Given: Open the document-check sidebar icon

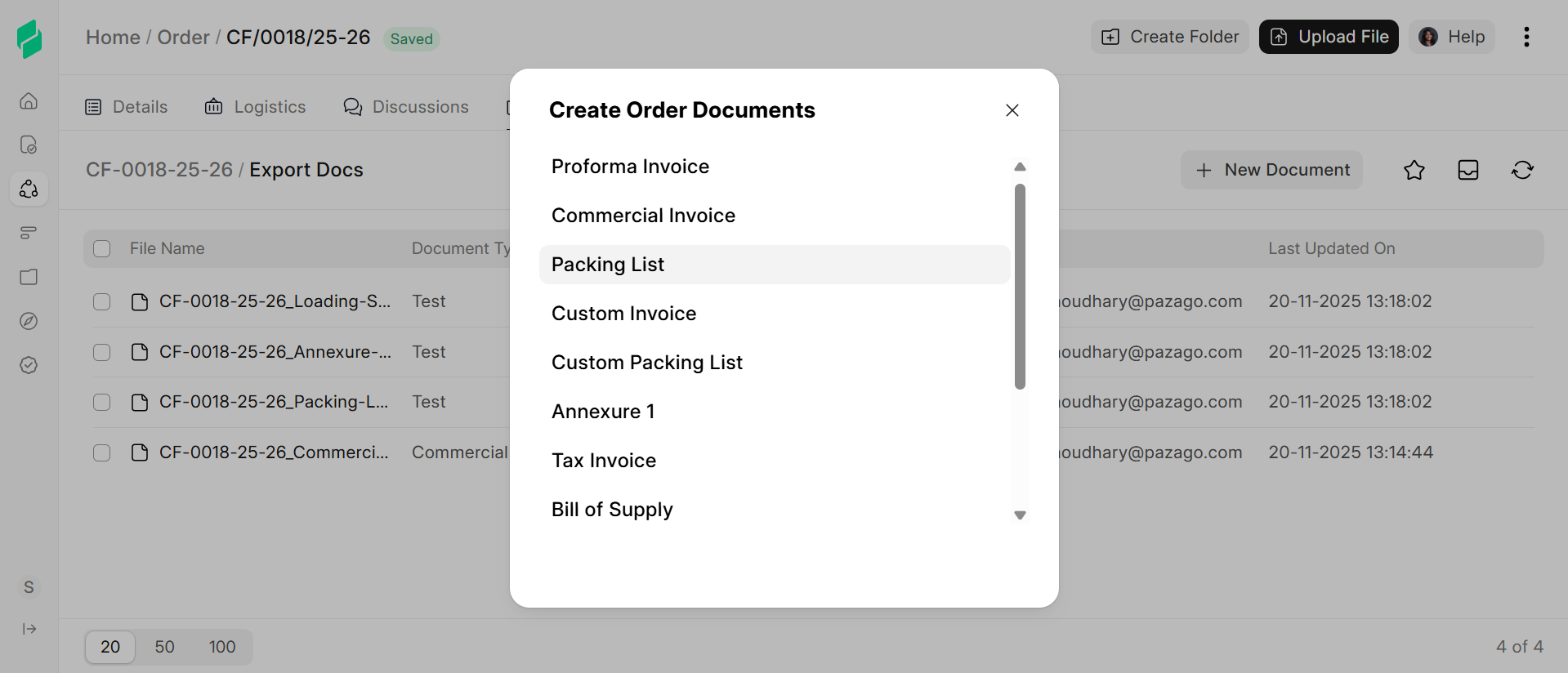Looking at the screenshot, I should coord(29,145).
